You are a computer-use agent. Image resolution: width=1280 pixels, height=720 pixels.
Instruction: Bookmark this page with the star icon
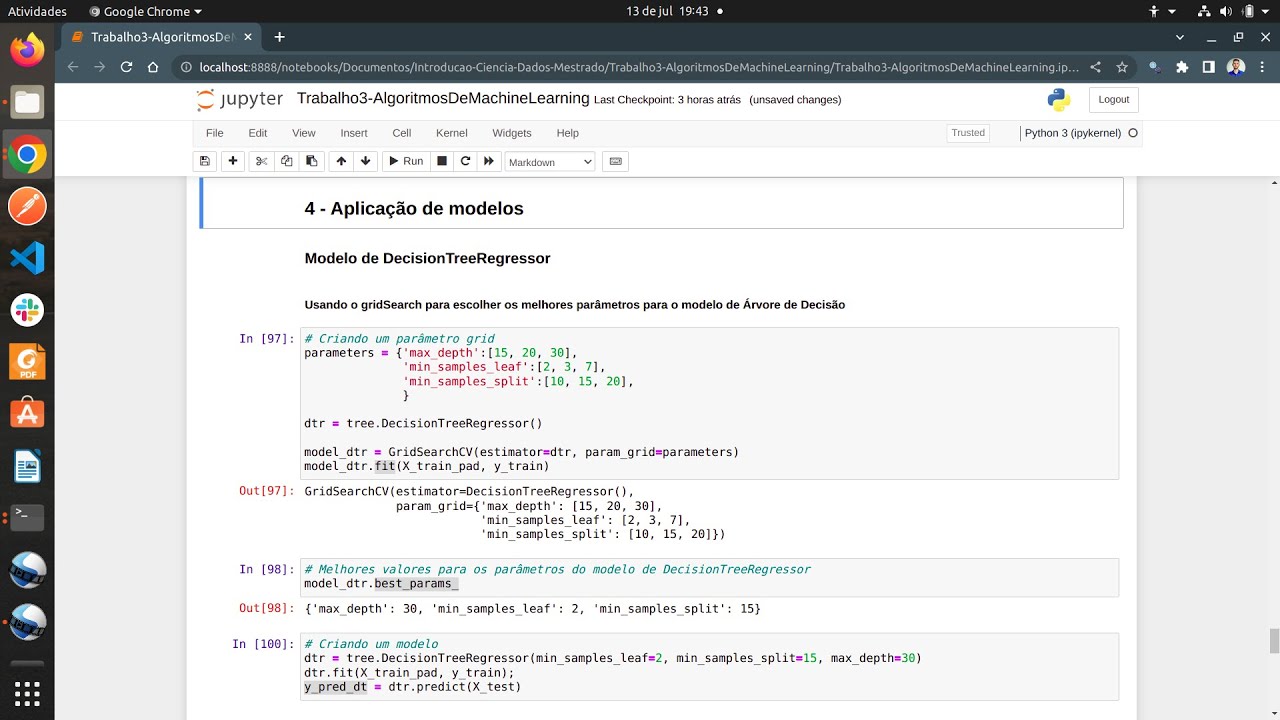point(1122,67)
